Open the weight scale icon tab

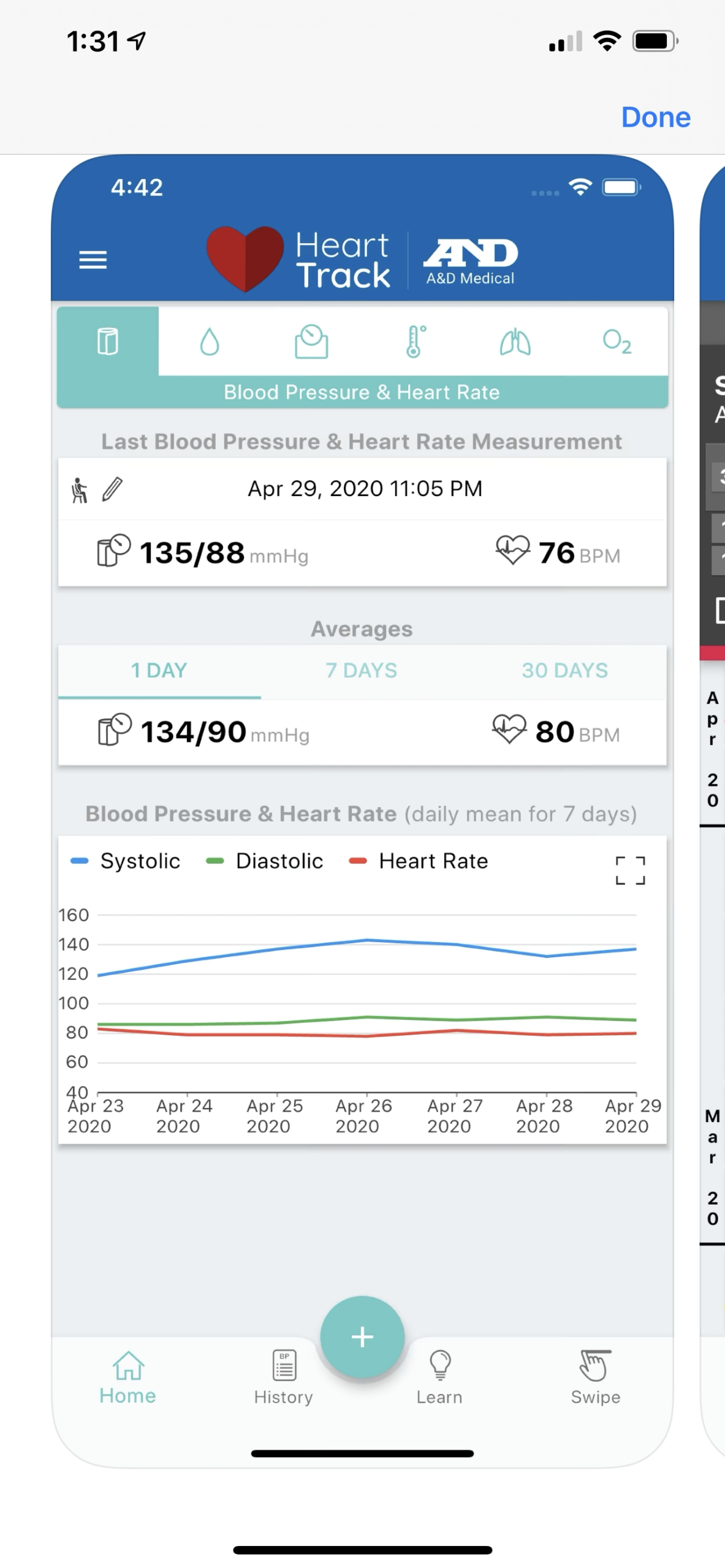(311, 341)
